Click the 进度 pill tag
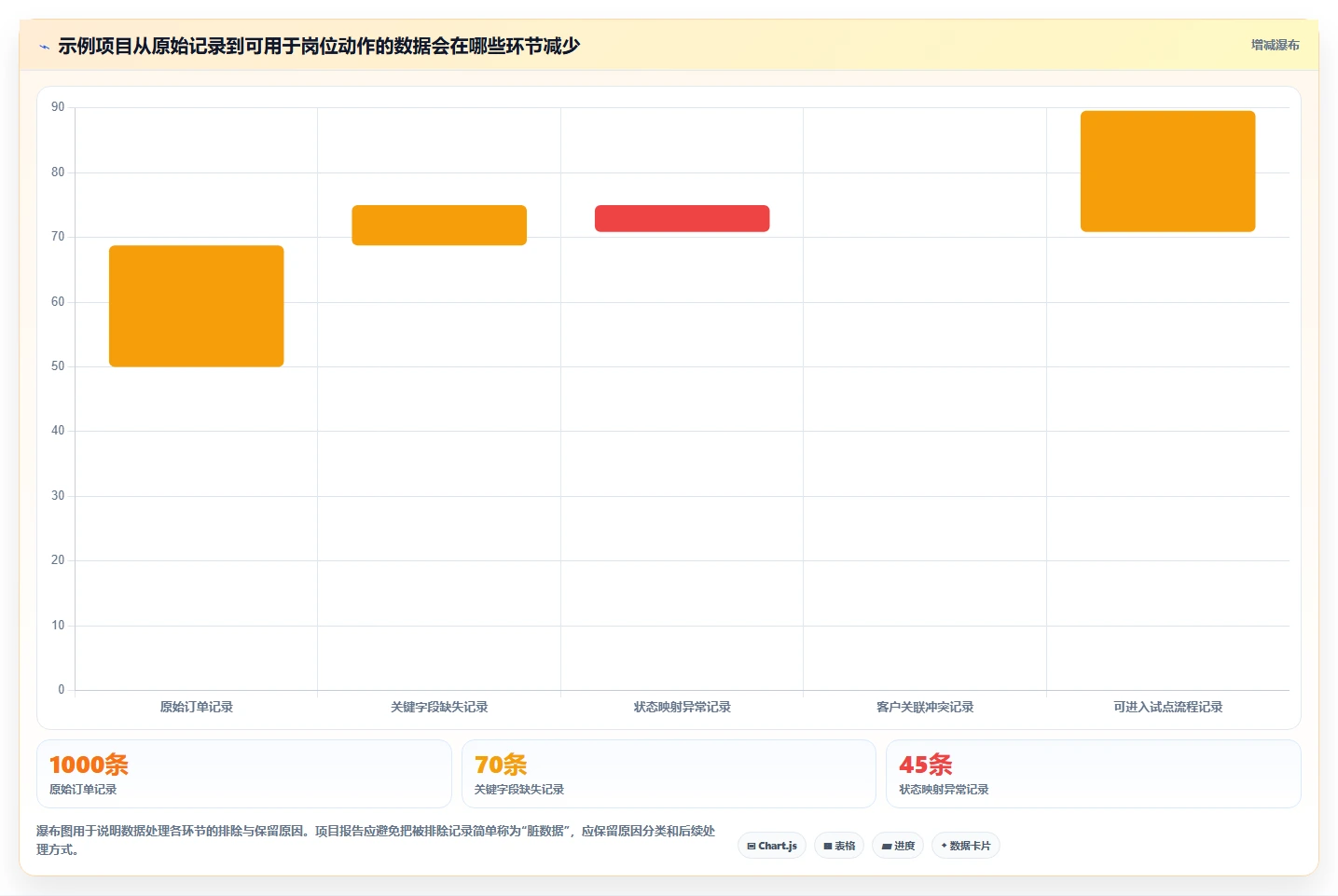The height and width of the screenshot is (896, 1338). tap(898, 846)
